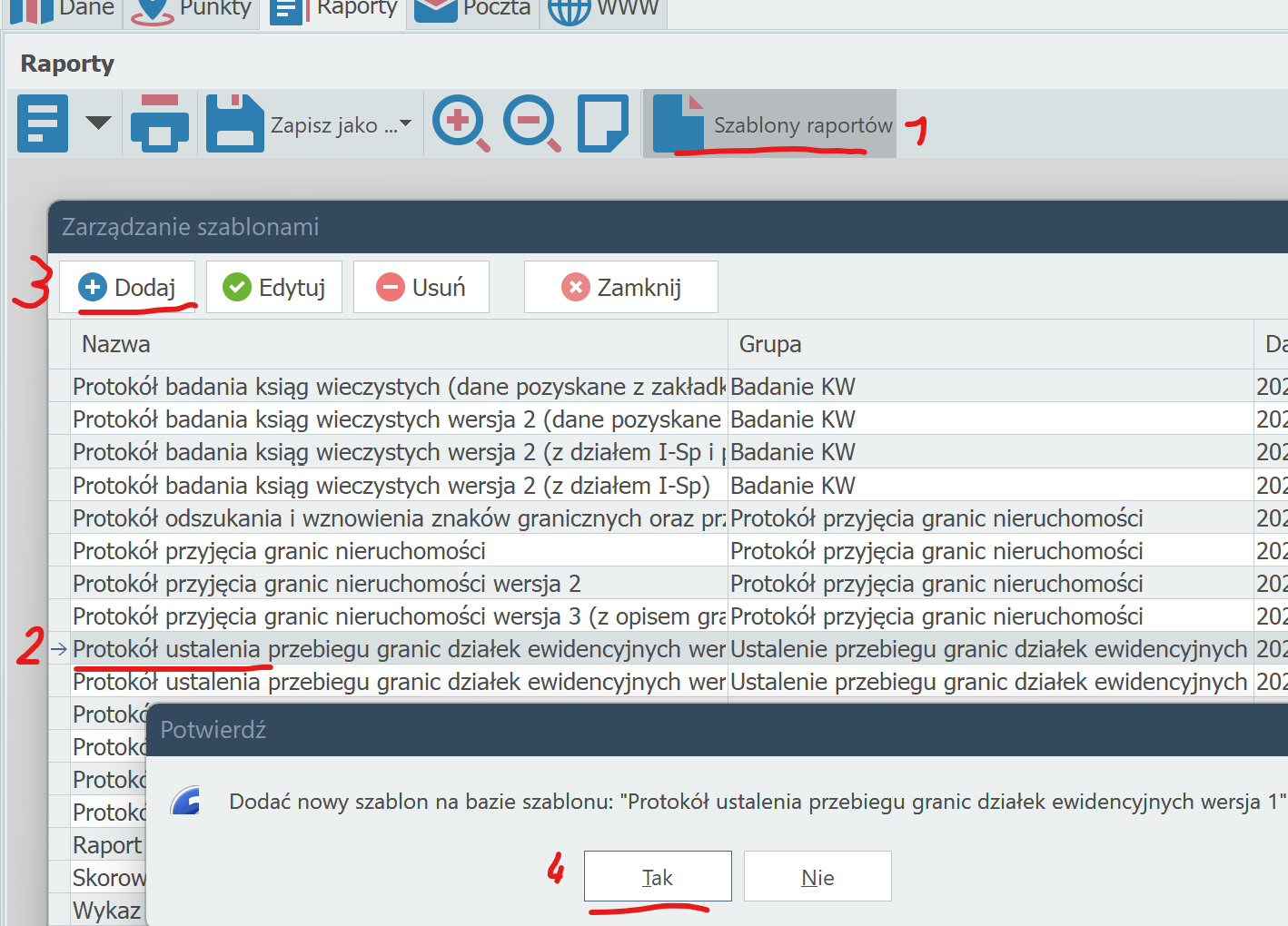Click the Zamknij button

(621, 287)
